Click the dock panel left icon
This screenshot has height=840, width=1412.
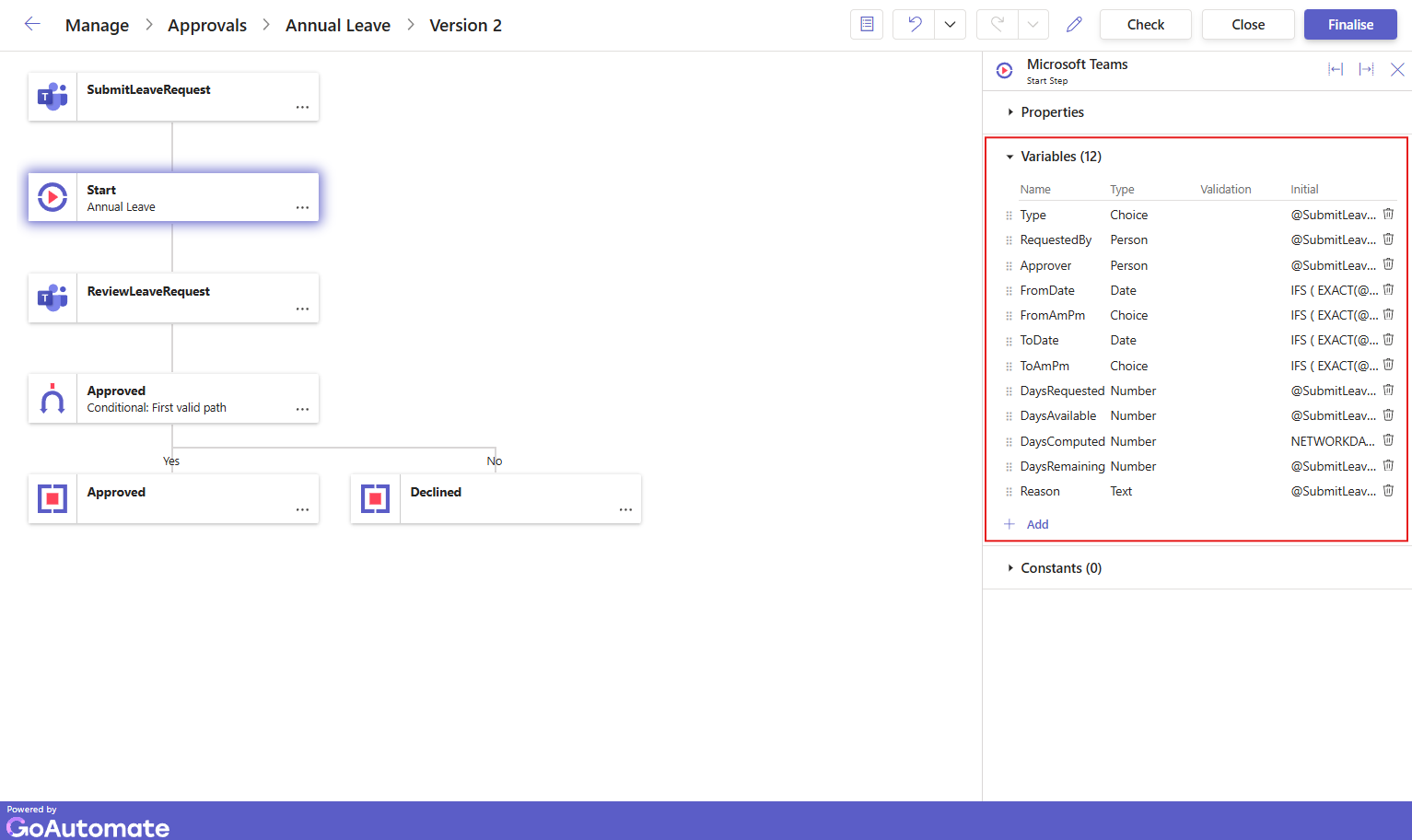coord(1335,70)
